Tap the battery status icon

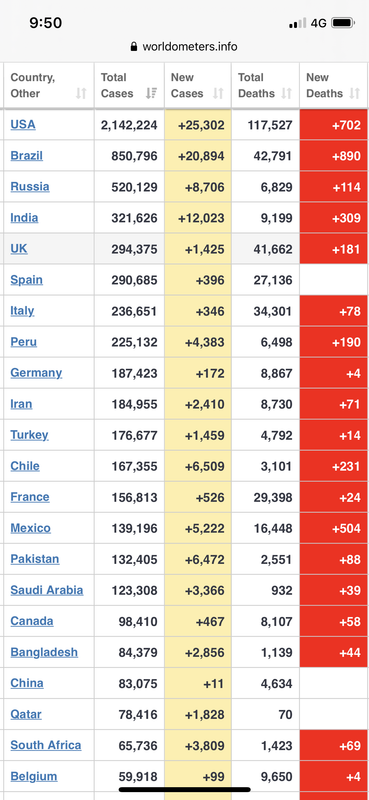tap(342, 23)
